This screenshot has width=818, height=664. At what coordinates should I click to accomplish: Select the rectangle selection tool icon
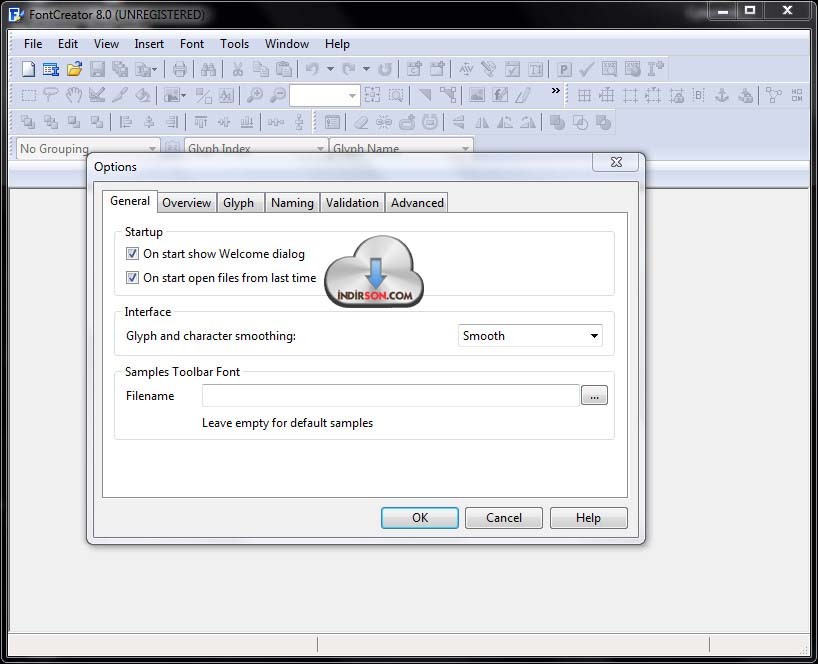pyautogui.click(x=28, y=95)
